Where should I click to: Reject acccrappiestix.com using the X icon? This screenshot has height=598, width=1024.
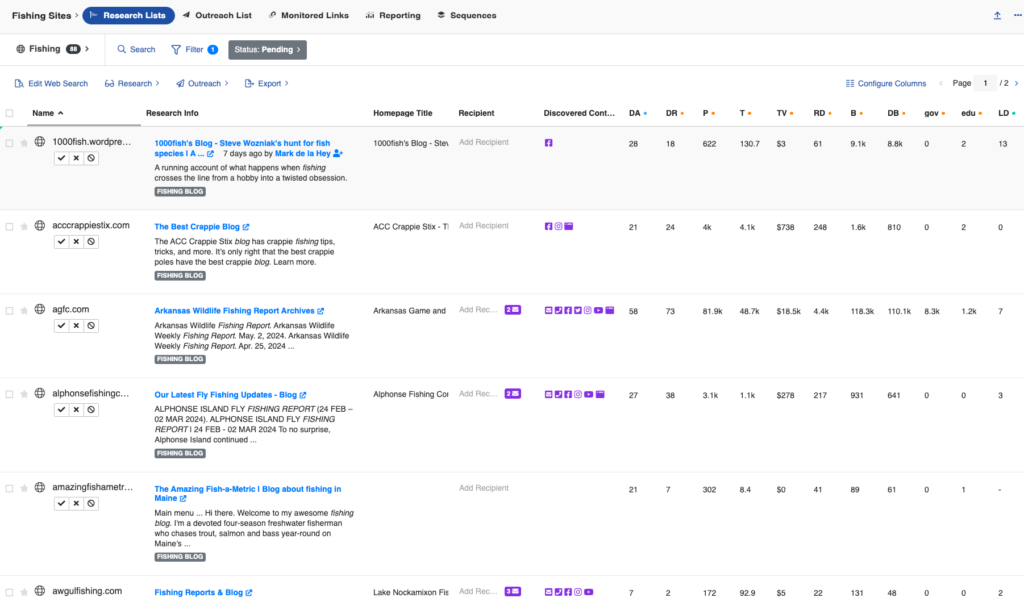(x=76, y=241)
